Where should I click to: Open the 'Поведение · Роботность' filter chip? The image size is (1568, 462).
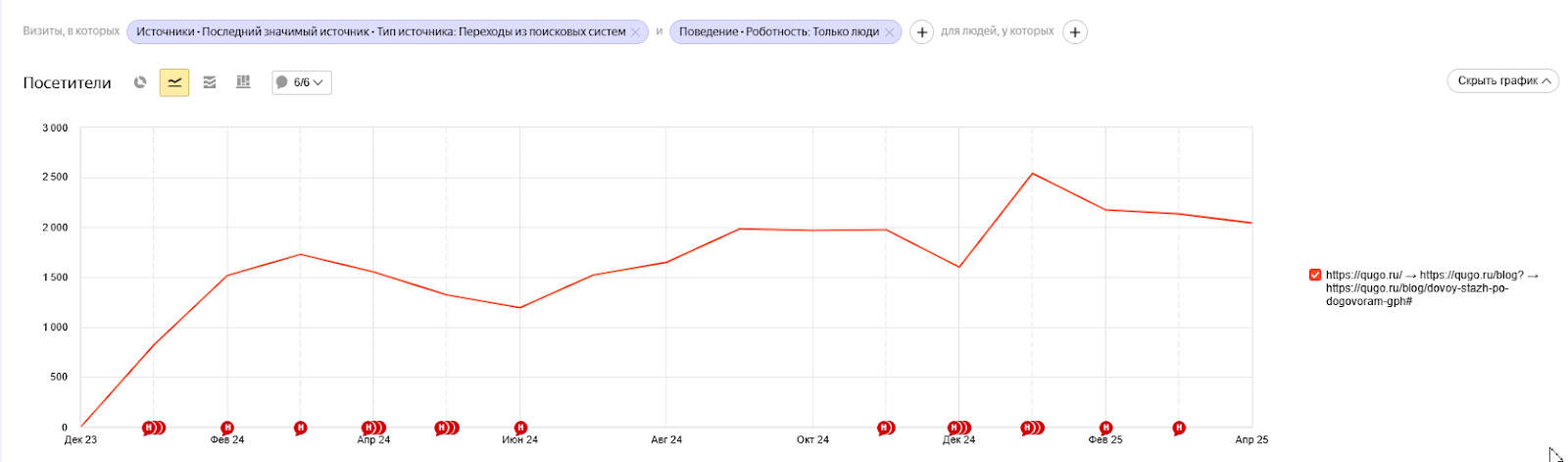[778, 32]
